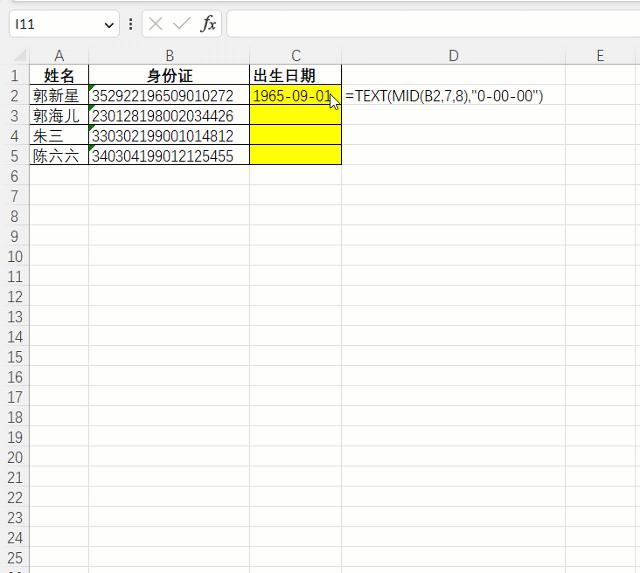
Task: Select row 1 header
Action: point(15,75)
